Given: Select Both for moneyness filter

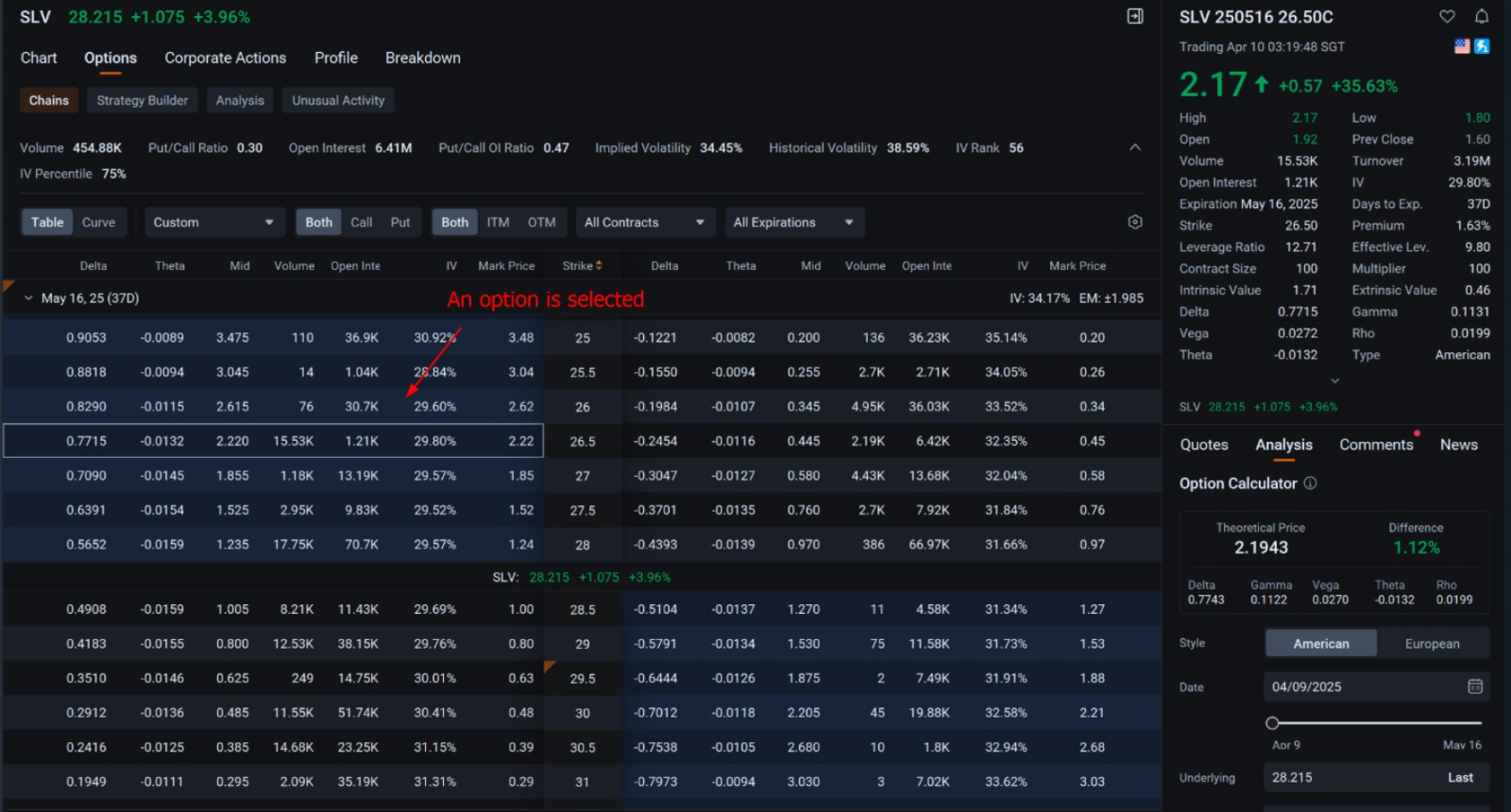Looking at the screenshot, I should pos(455,223).
